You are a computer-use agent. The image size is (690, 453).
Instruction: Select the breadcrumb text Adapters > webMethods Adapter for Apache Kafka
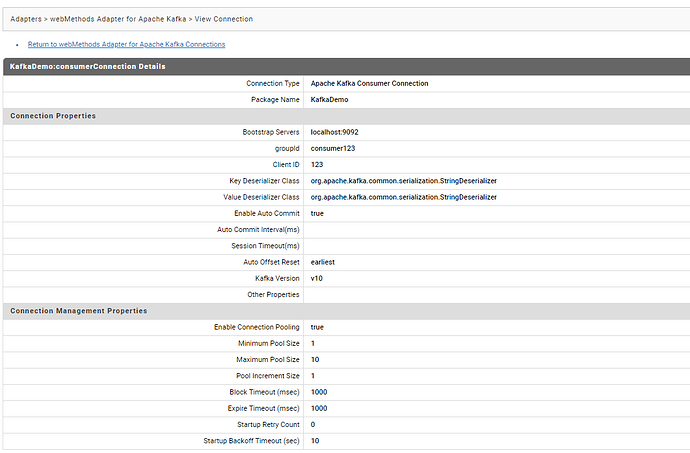click(x=98, y=19)
